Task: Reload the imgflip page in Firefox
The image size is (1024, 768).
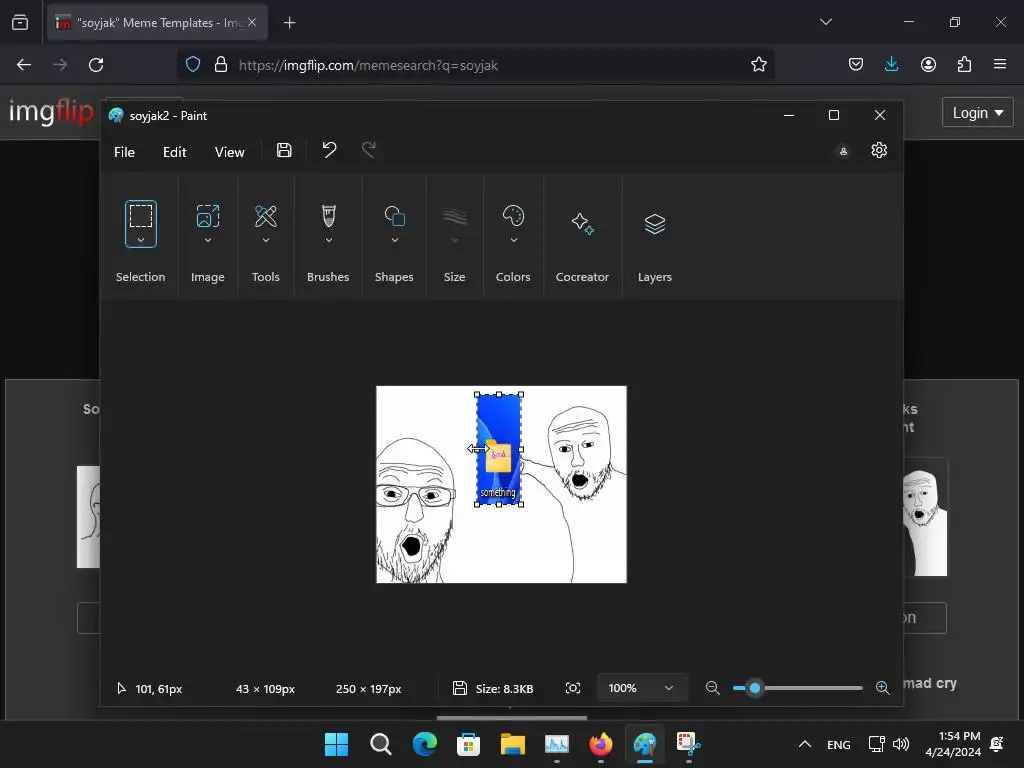Action: (x=96, y=65)
